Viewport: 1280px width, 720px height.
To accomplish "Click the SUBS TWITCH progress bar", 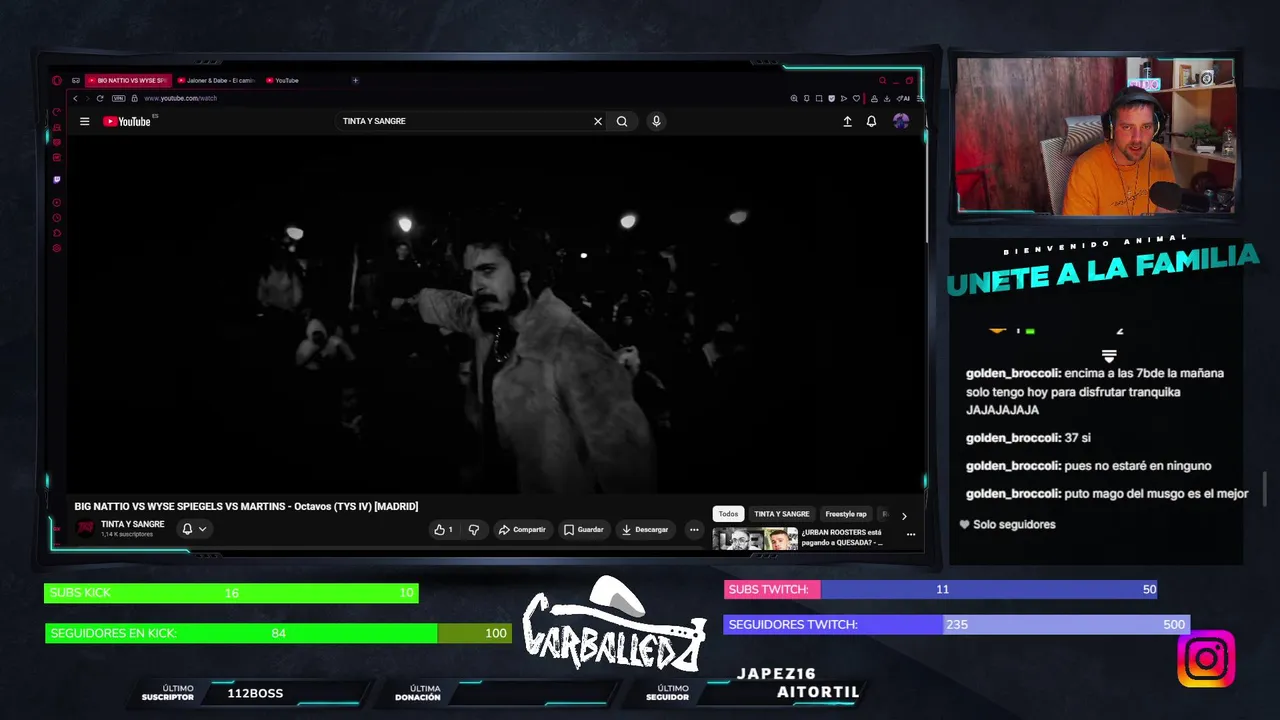I will [x=940, y=589].
